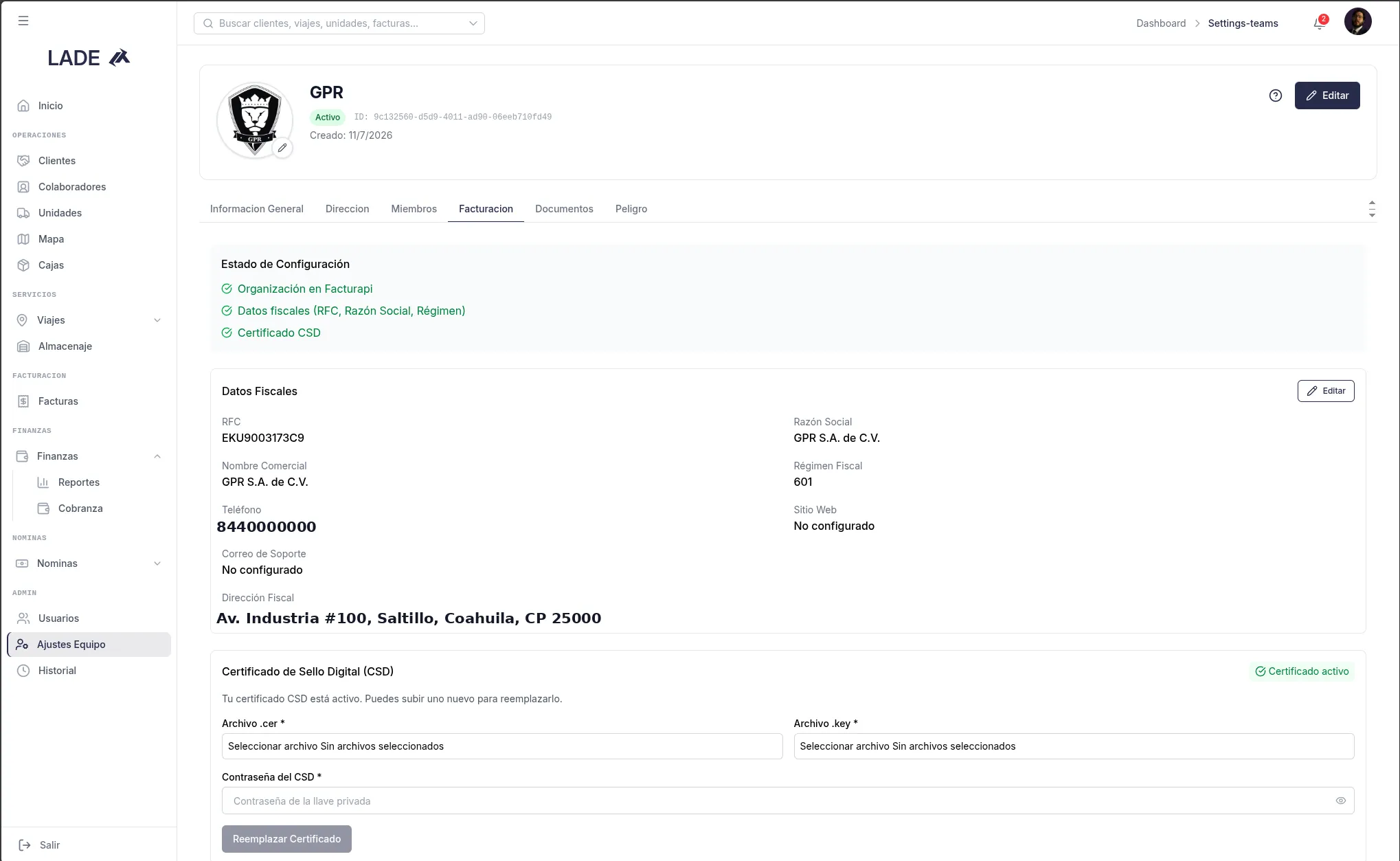Screen dimensions: 1400x861
Task: Click tabs scroll down arrow
Action: pyautogui.click(x=1372, y=215)
